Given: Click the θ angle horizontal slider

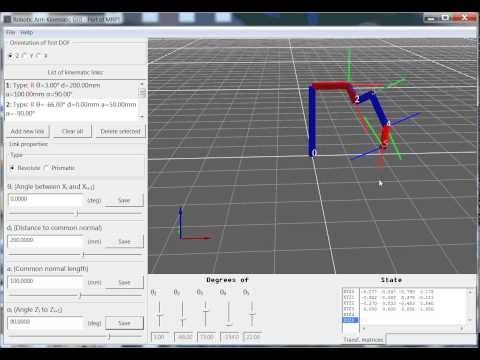Looking at the screenshot, I should pyautogui.click(x=75, y=213).
